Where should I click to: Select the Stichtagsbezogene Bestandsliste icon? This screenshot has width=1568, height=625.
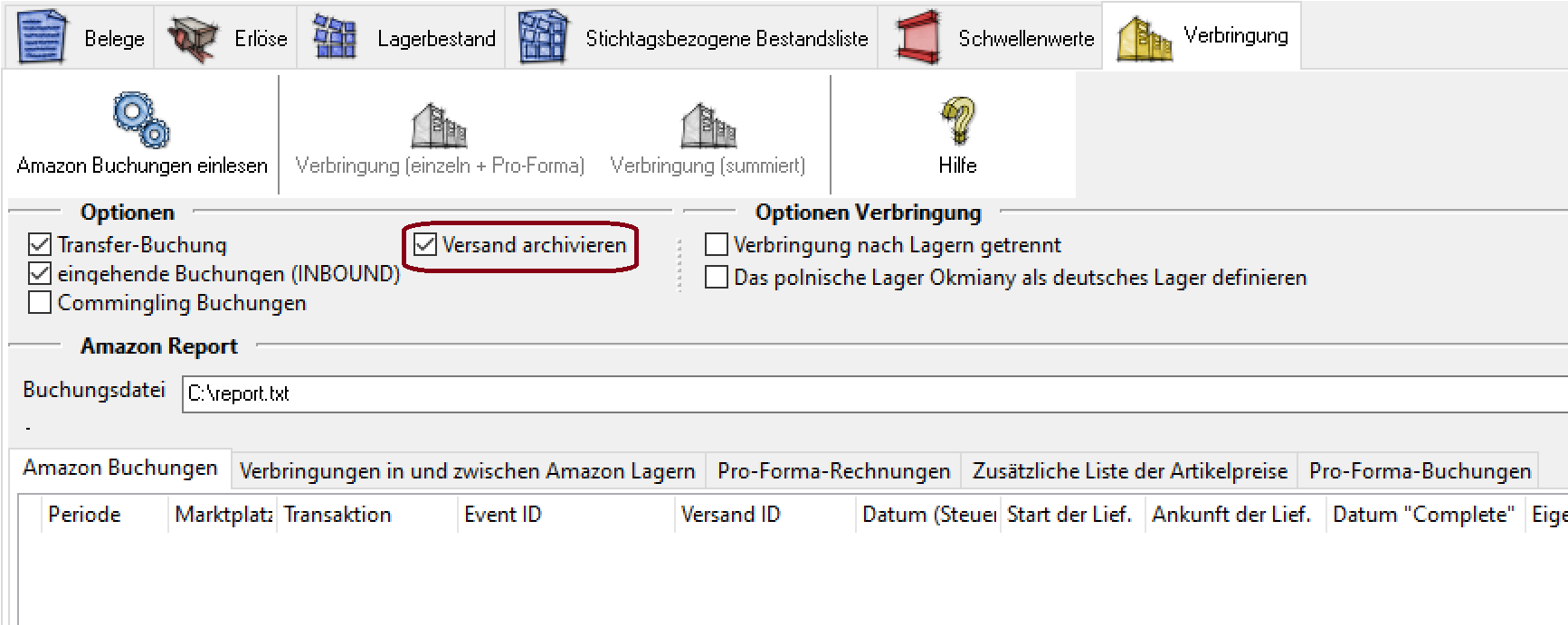(543, 38)
